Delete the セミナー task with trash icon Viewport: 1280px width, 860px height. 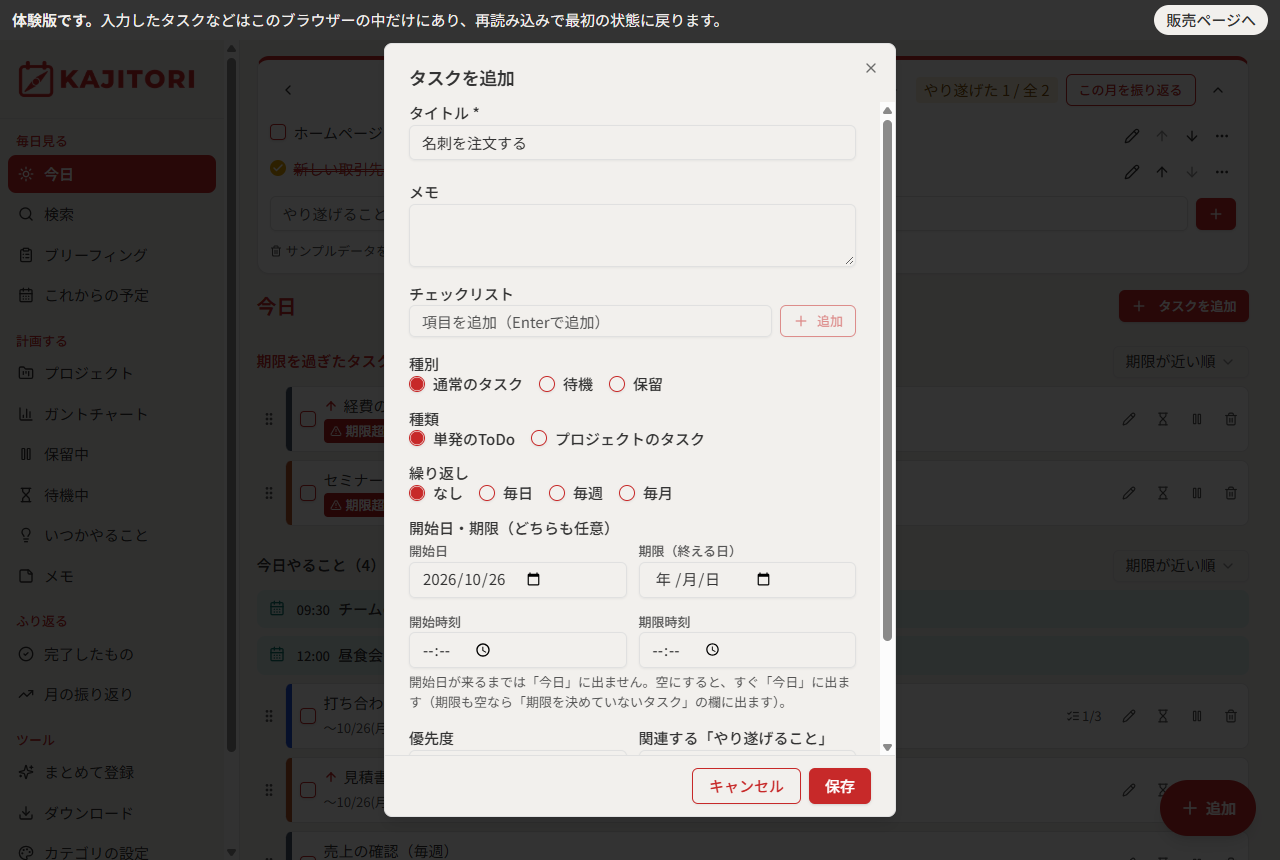1231,493
